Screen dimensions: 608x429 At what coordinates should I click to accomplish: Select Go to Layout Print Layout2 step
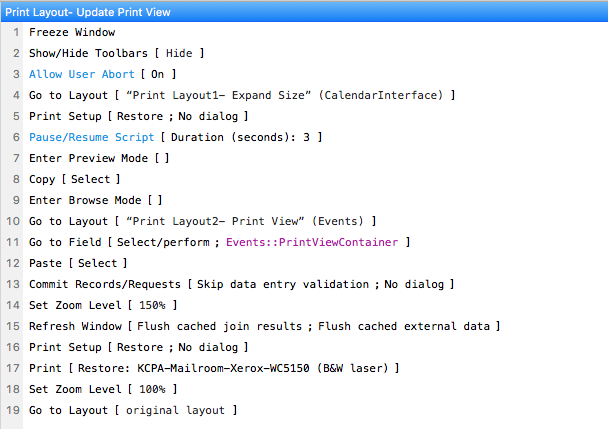[202, 221]
